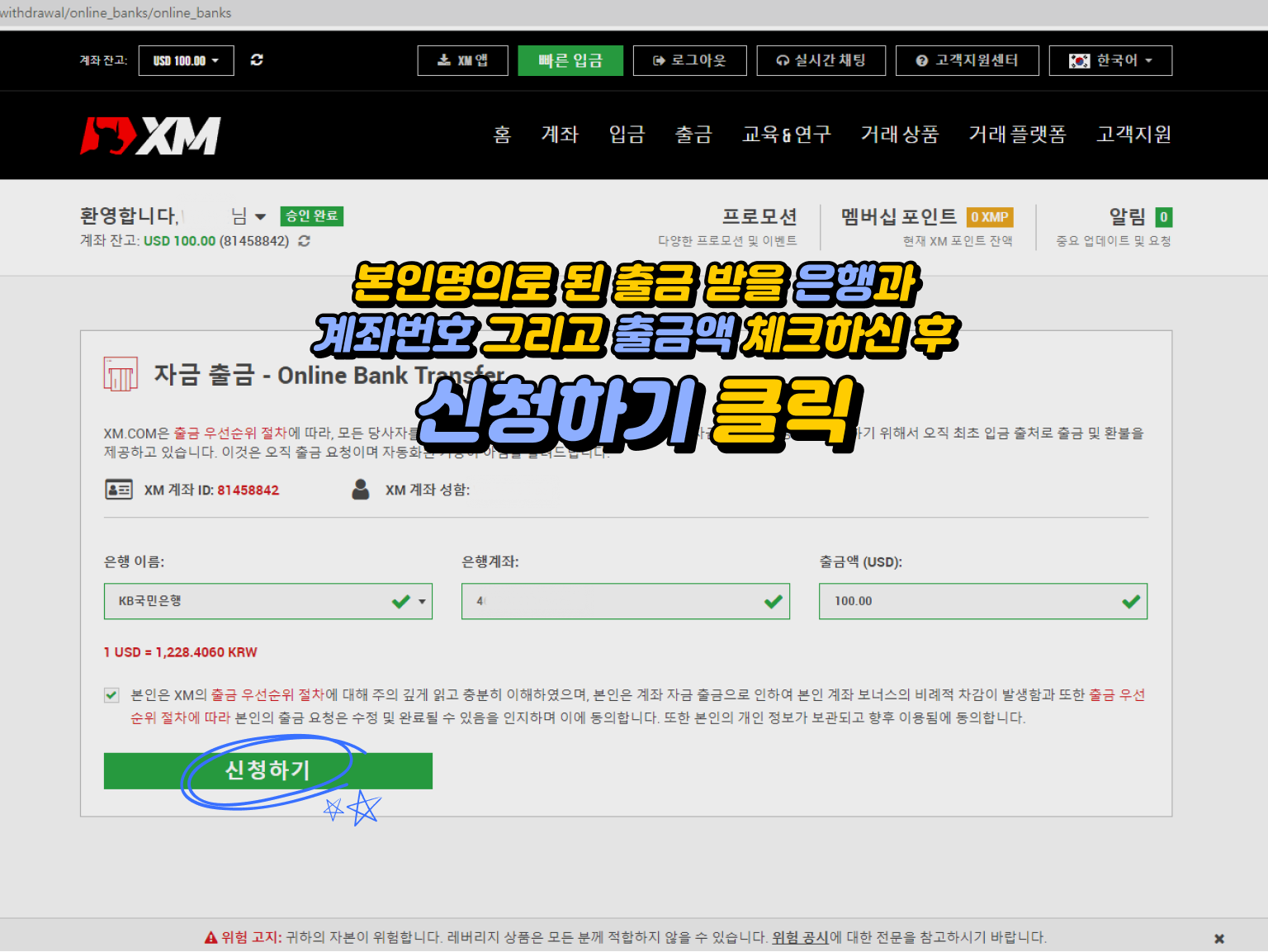Uncheck the withdrawal agreement checkbox
Screen dimensions: 1268x952
(x=111, y=694)
